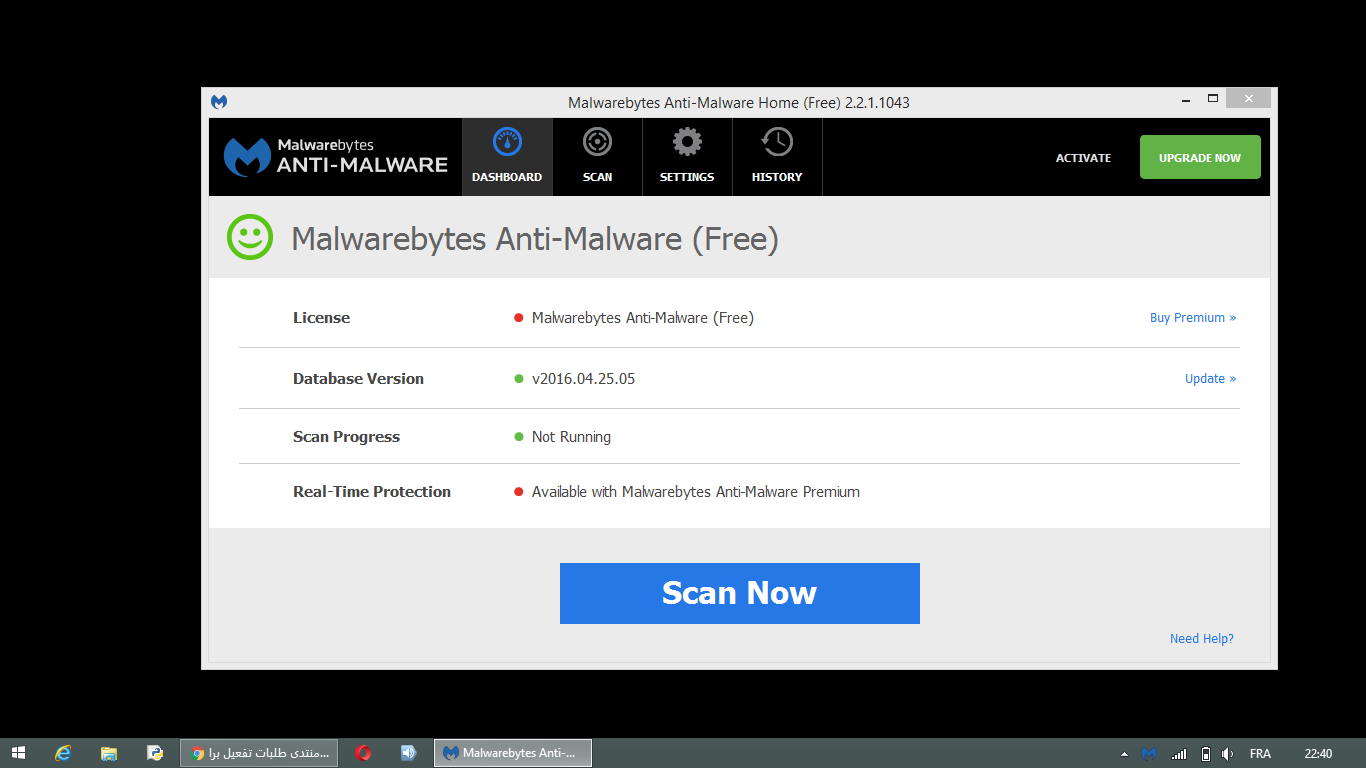This screenshot has height=768, width=1366.
Task: Click the green Upgrade Now button
Action: click(1200, 157)
